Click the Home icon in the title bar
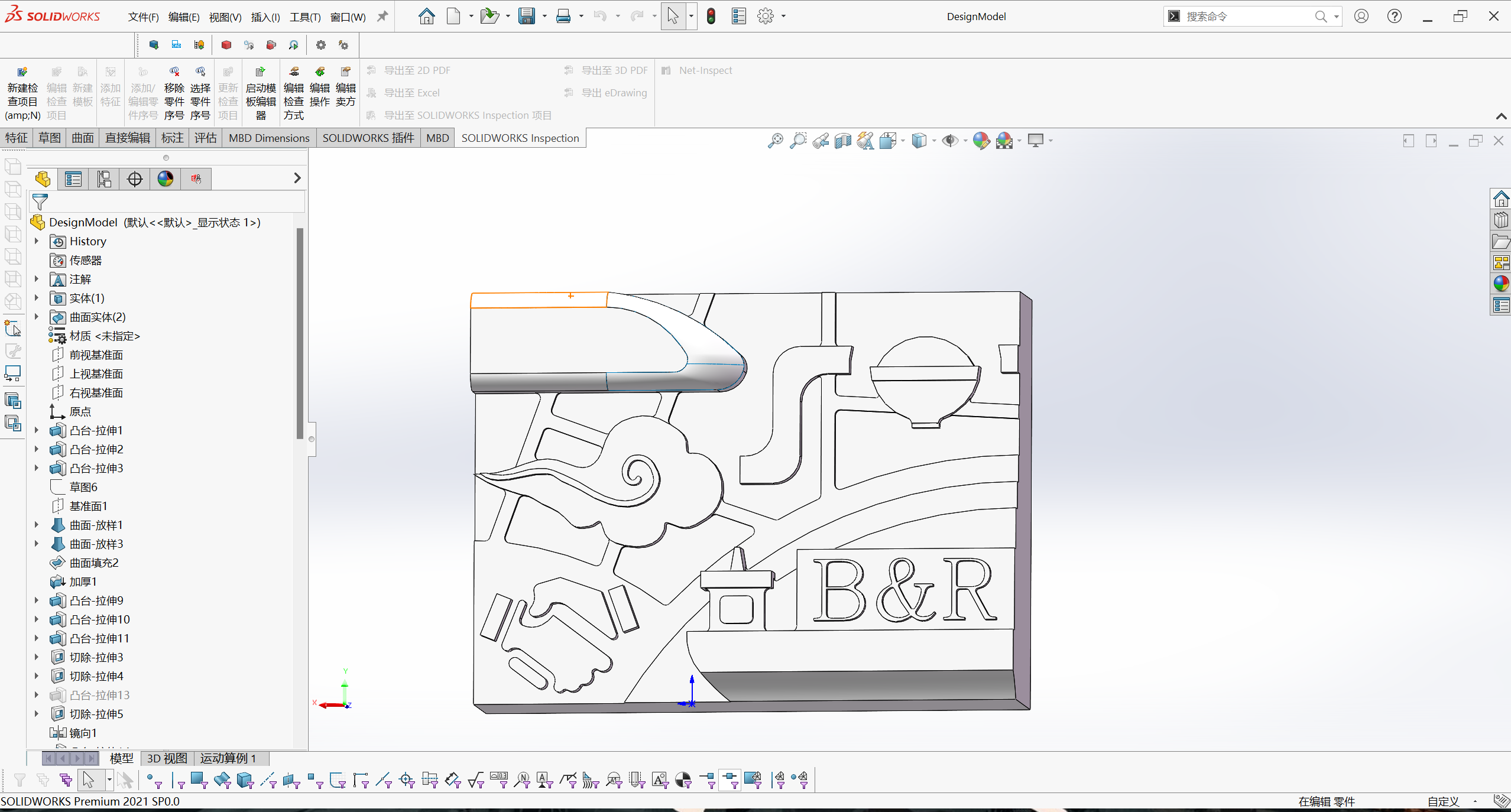 tap(426, 16)
